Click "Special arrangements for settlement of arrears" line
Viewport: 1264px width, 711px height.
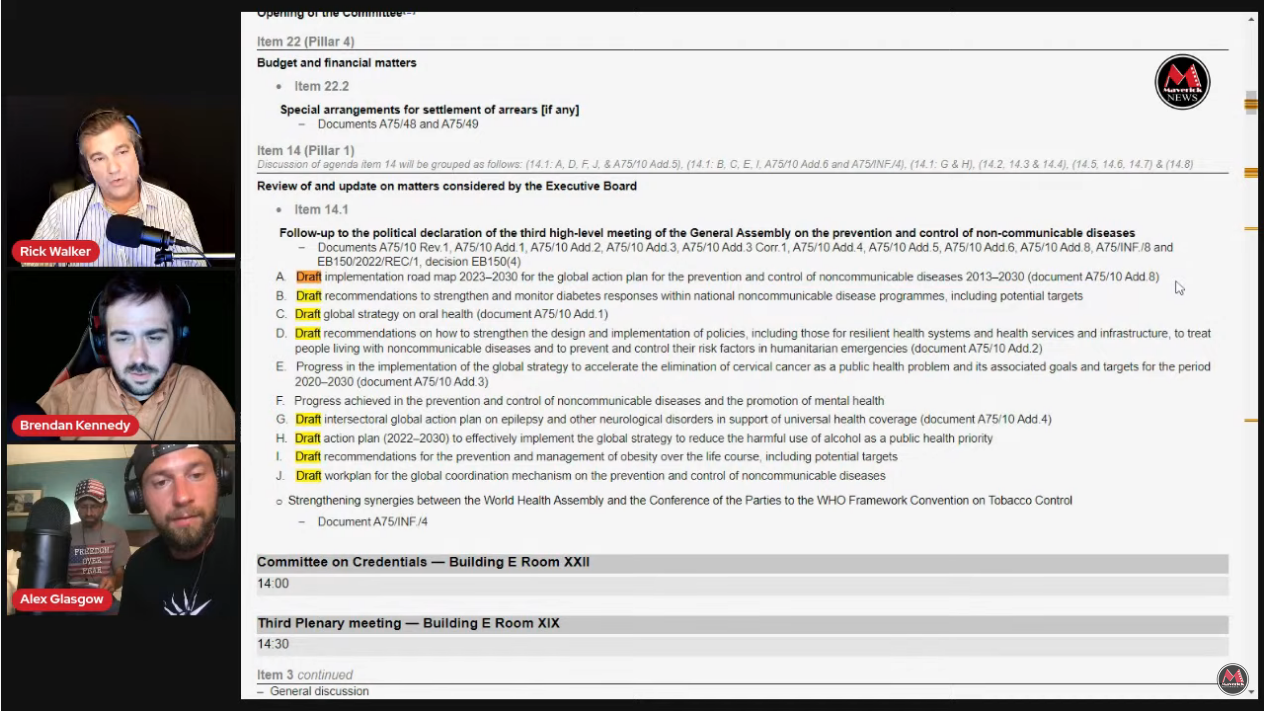click(429, 110)
